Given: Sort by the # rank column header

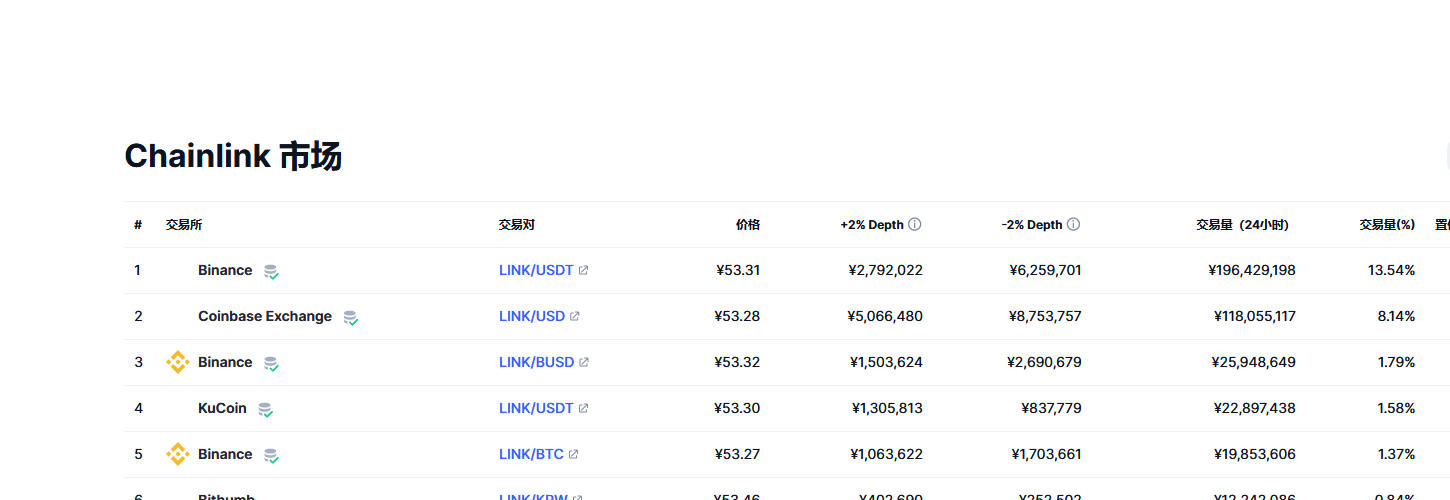Looking at the screenshot, I should [x=138, y=225].
